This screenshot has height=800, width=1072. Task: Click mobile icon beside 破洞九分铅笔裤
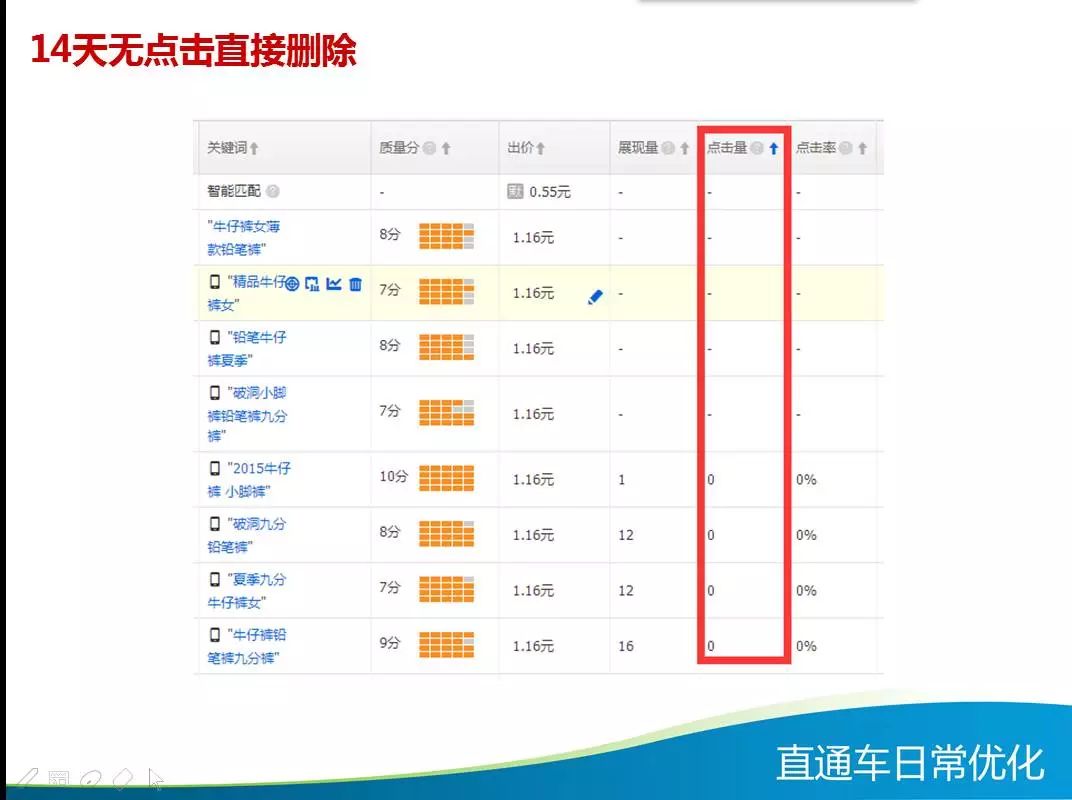(x=215, y=524)
